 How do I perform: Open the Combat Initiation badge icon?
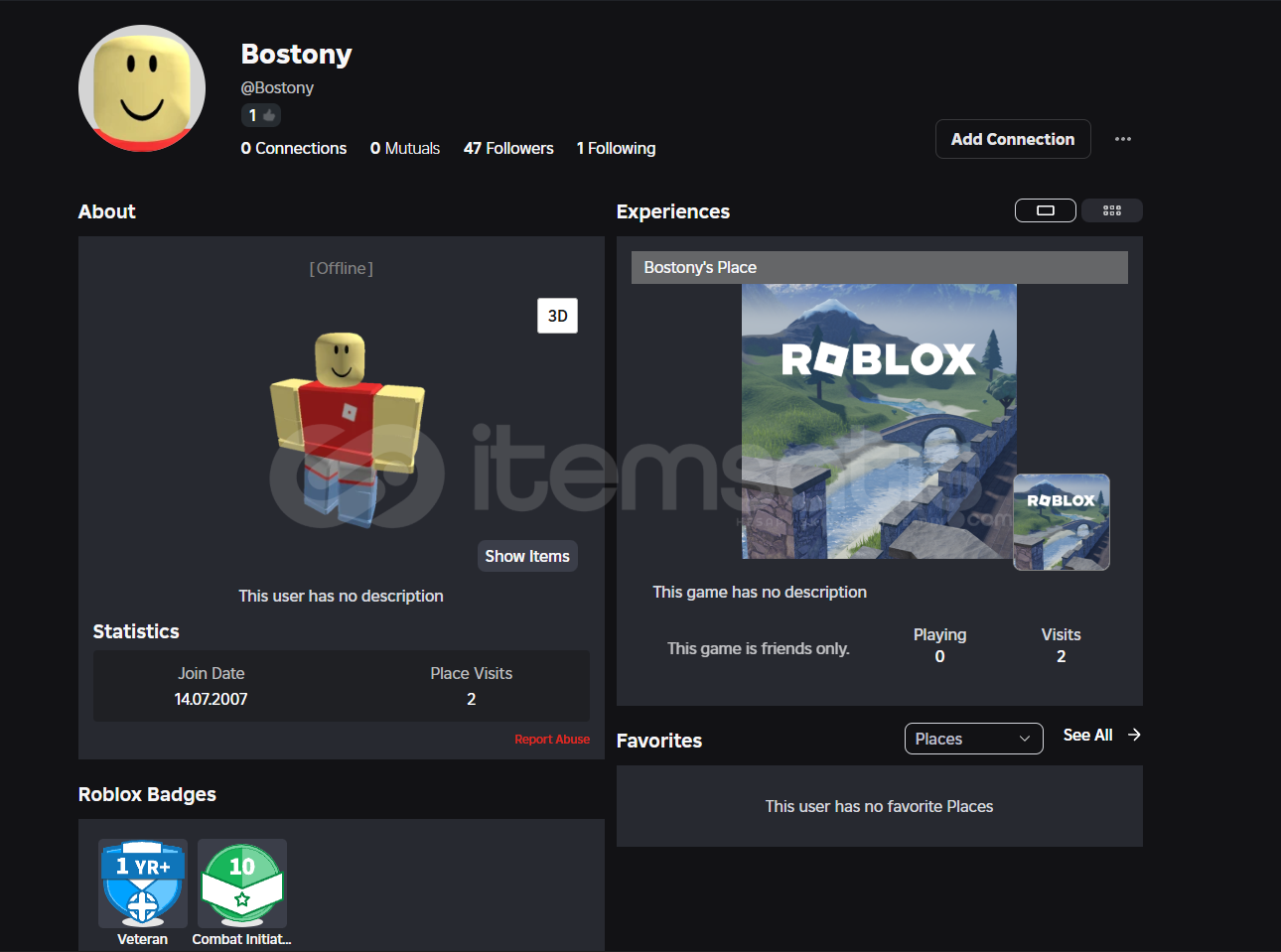[x=242, y=884]
